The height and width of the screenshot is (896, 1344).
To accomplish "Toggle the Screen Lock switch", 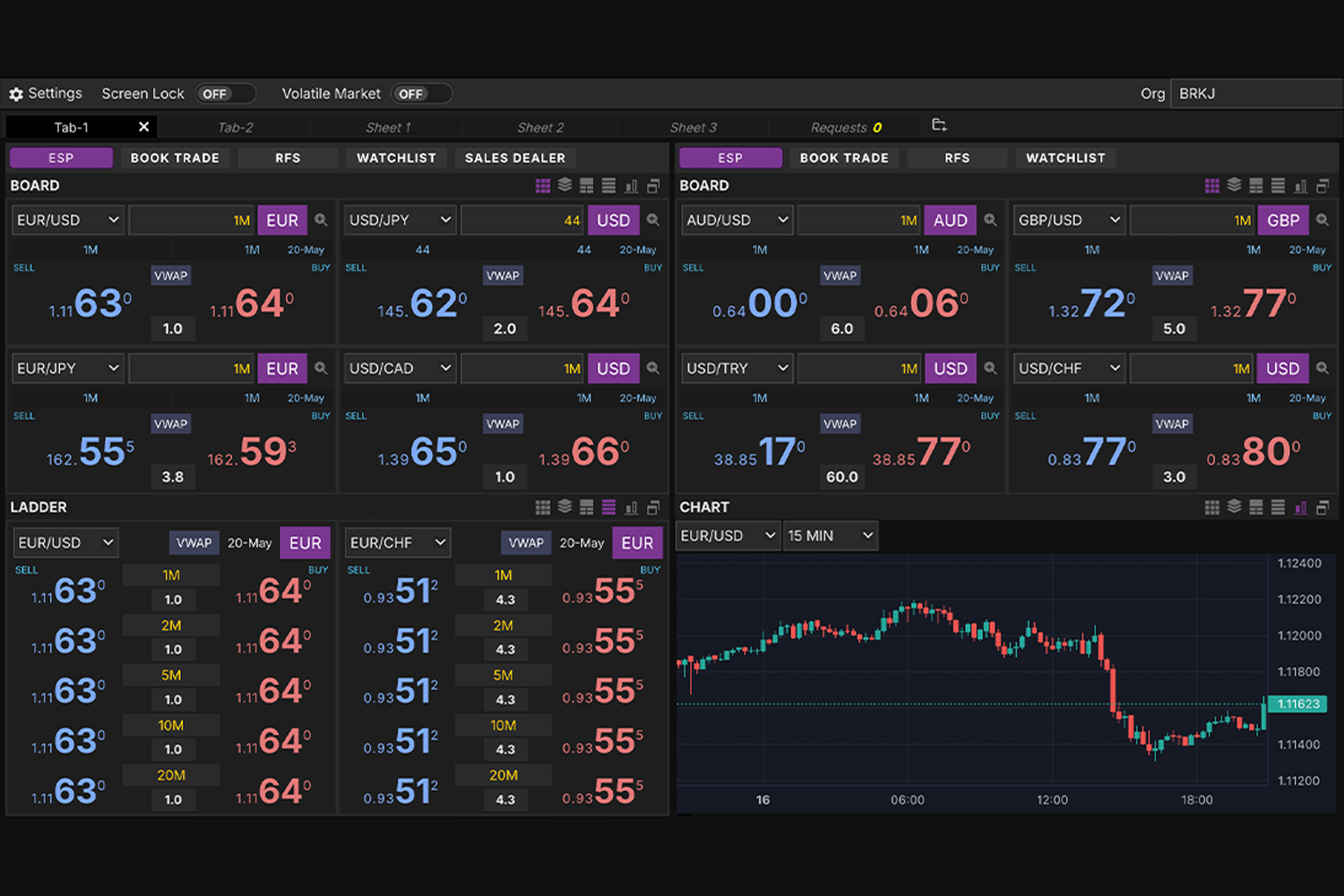I will tap(225, 94).
